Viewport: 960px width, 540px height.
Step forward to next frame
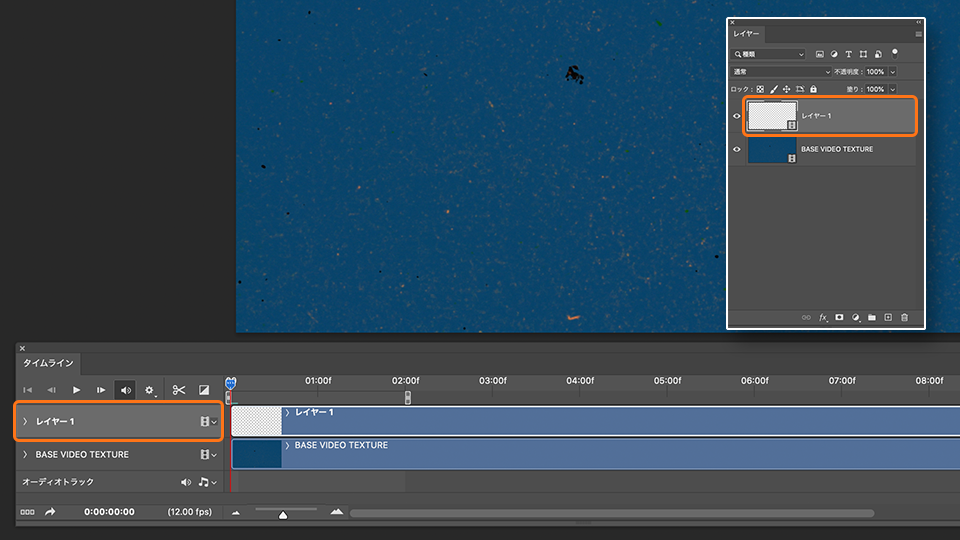101,390
